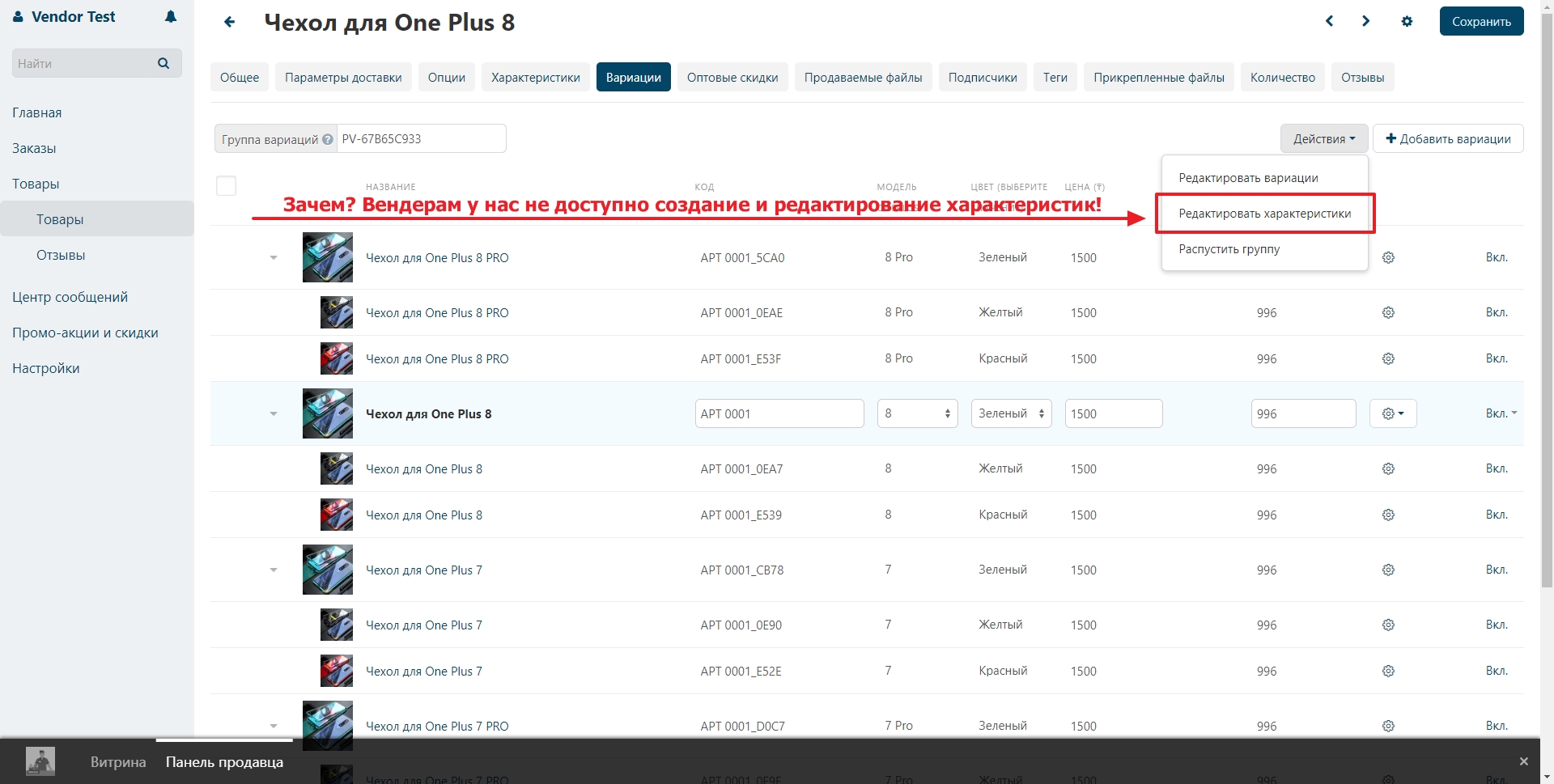Switch to the Параметры доставки tab
The image size is (1554, 784).
(343, 77)
